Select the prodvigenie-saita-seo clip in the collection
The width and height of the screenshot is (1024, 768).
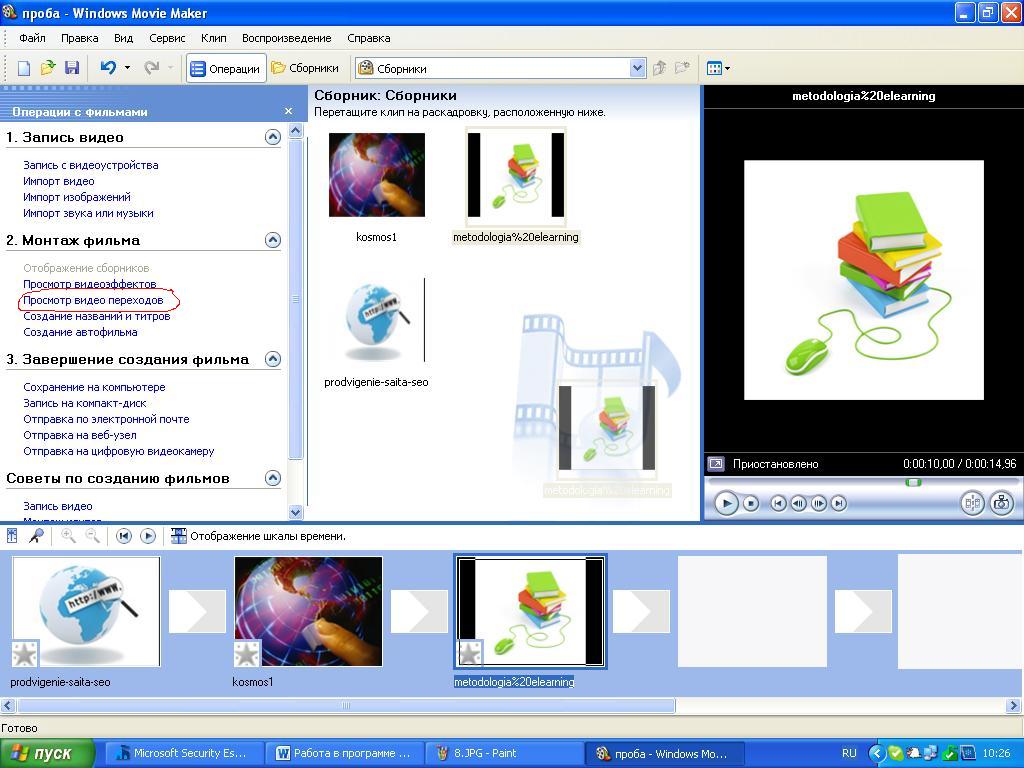click(377, 320)
